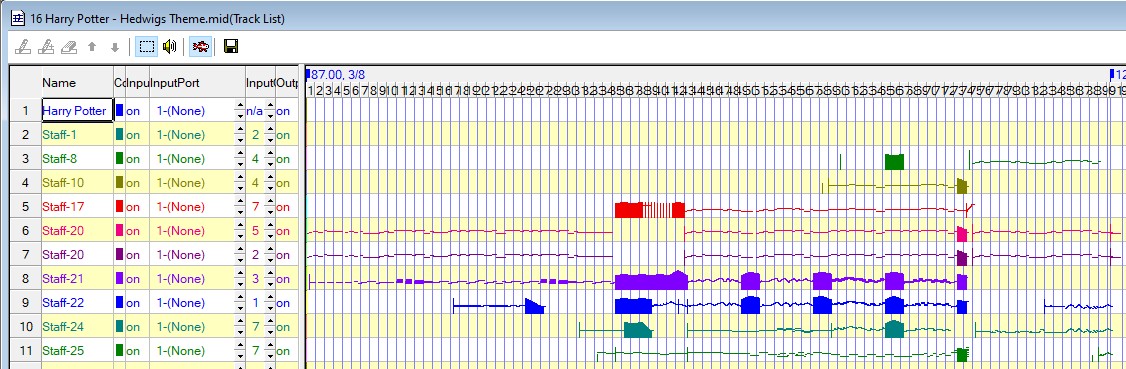The image size is (1126, 369).
Task: Click the red note block in Staff-17 lane
Action: click(628, 210)
